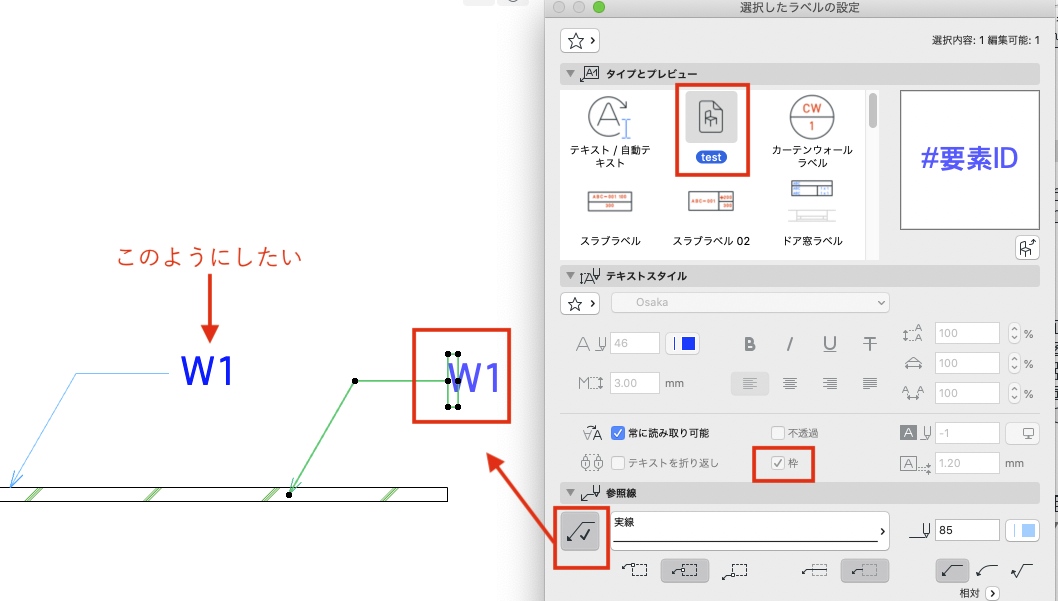
Task: Select the カーテンウォールラベル type
Action: [x=812, y=132]
